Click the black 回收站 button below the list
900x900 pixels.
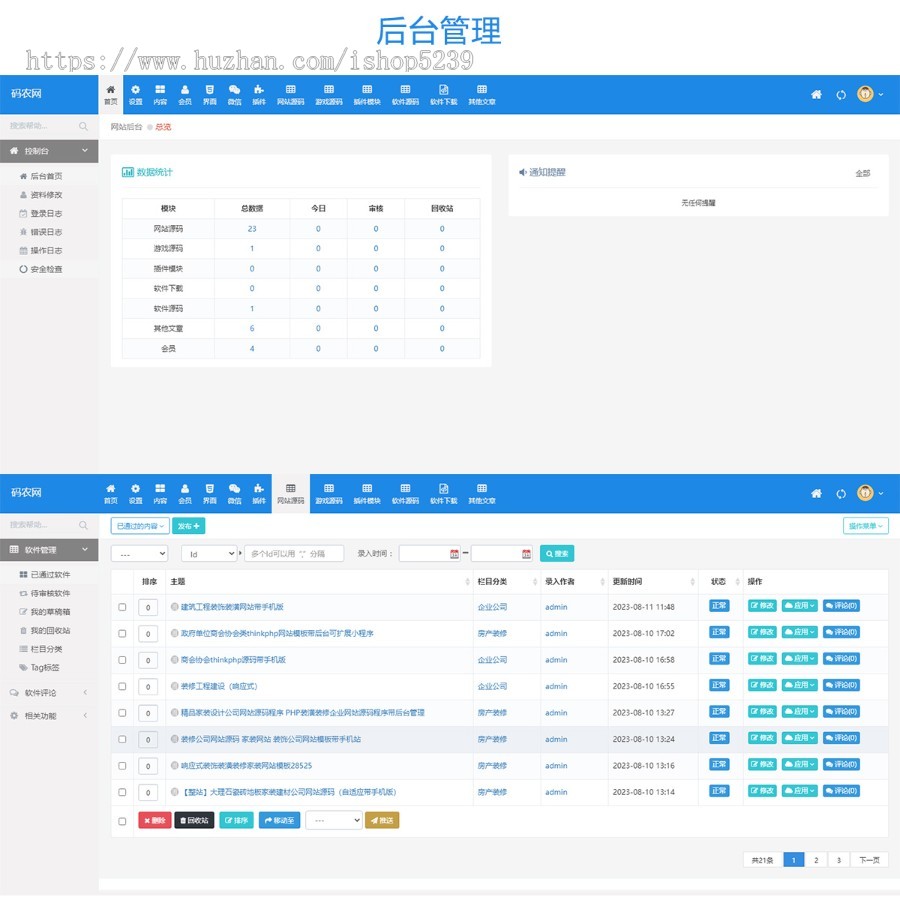194,821
